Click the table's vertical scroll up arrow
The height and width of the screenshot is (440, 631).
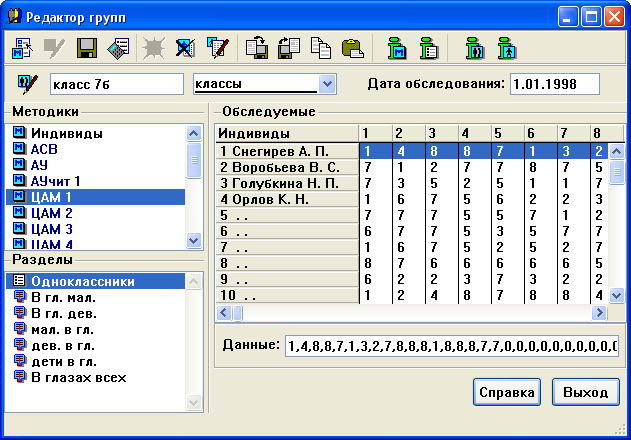click(x=617, y=151)
